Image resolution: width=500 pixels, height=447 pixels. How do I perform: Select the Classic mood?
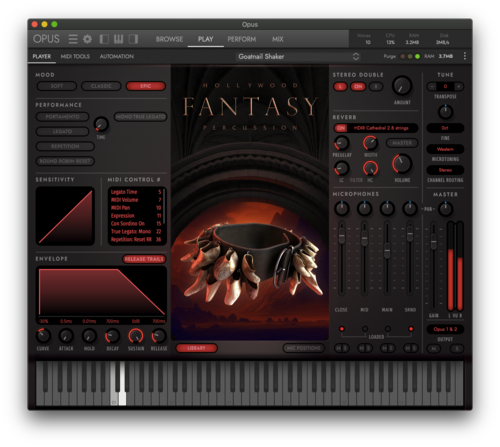(x=101, y=86)
